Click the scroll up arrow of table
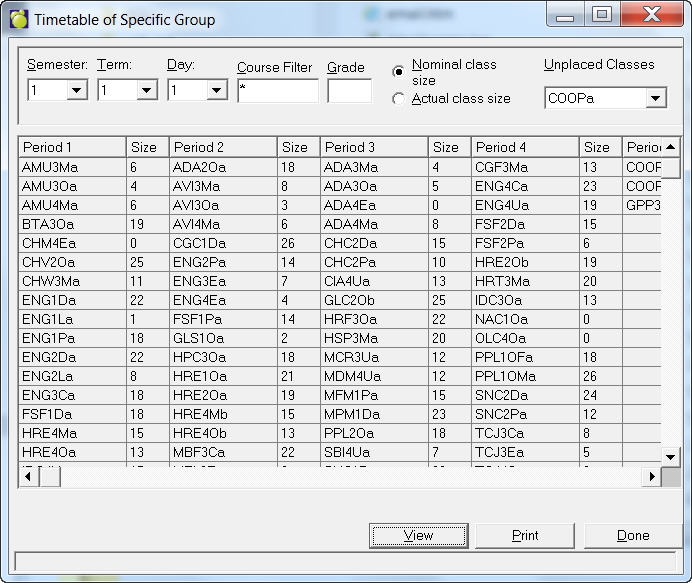Viewport: 692px width, 583px height. click(670, 147)
